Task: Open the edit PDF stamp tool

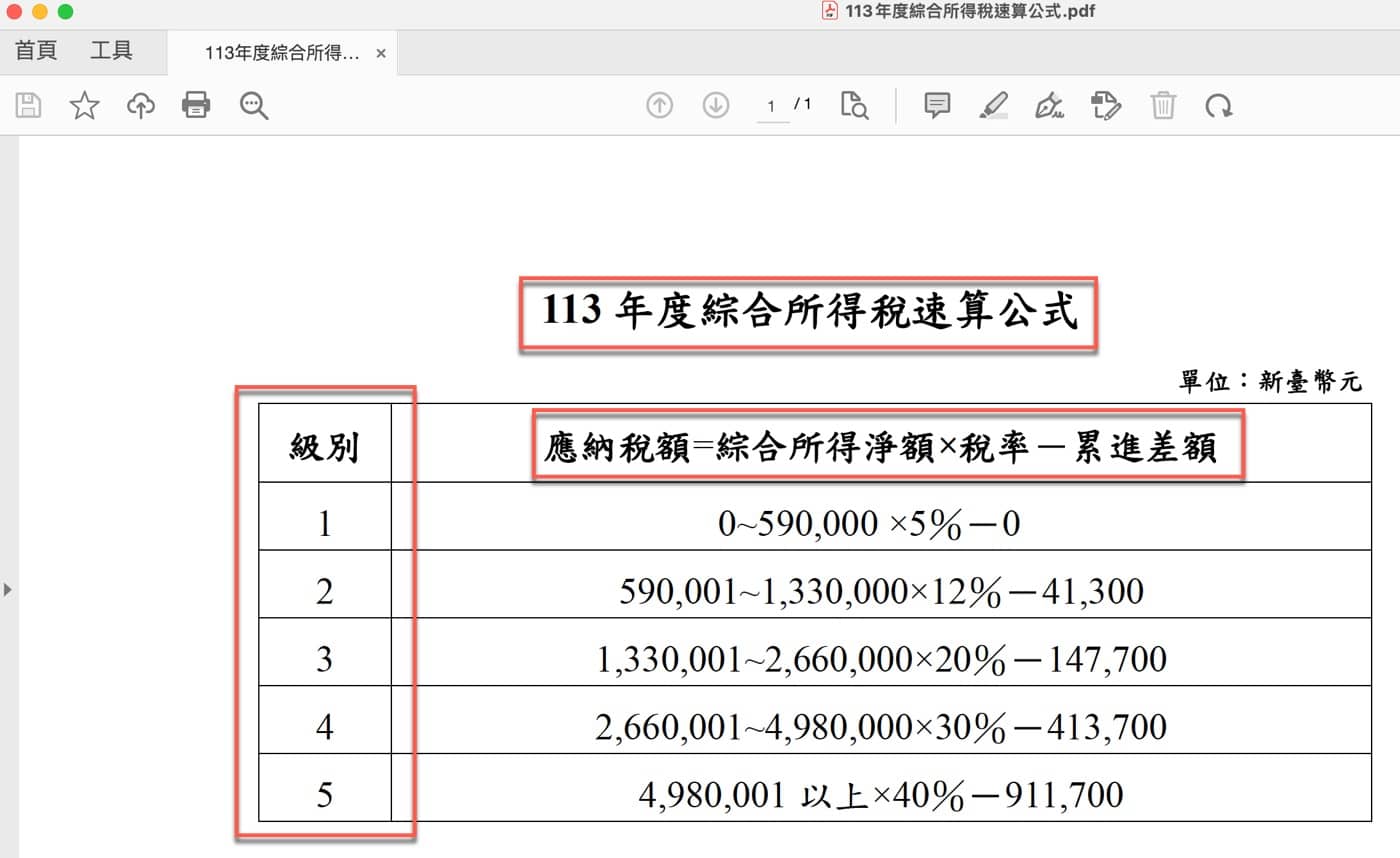Action: click(x=1106, y=105)
